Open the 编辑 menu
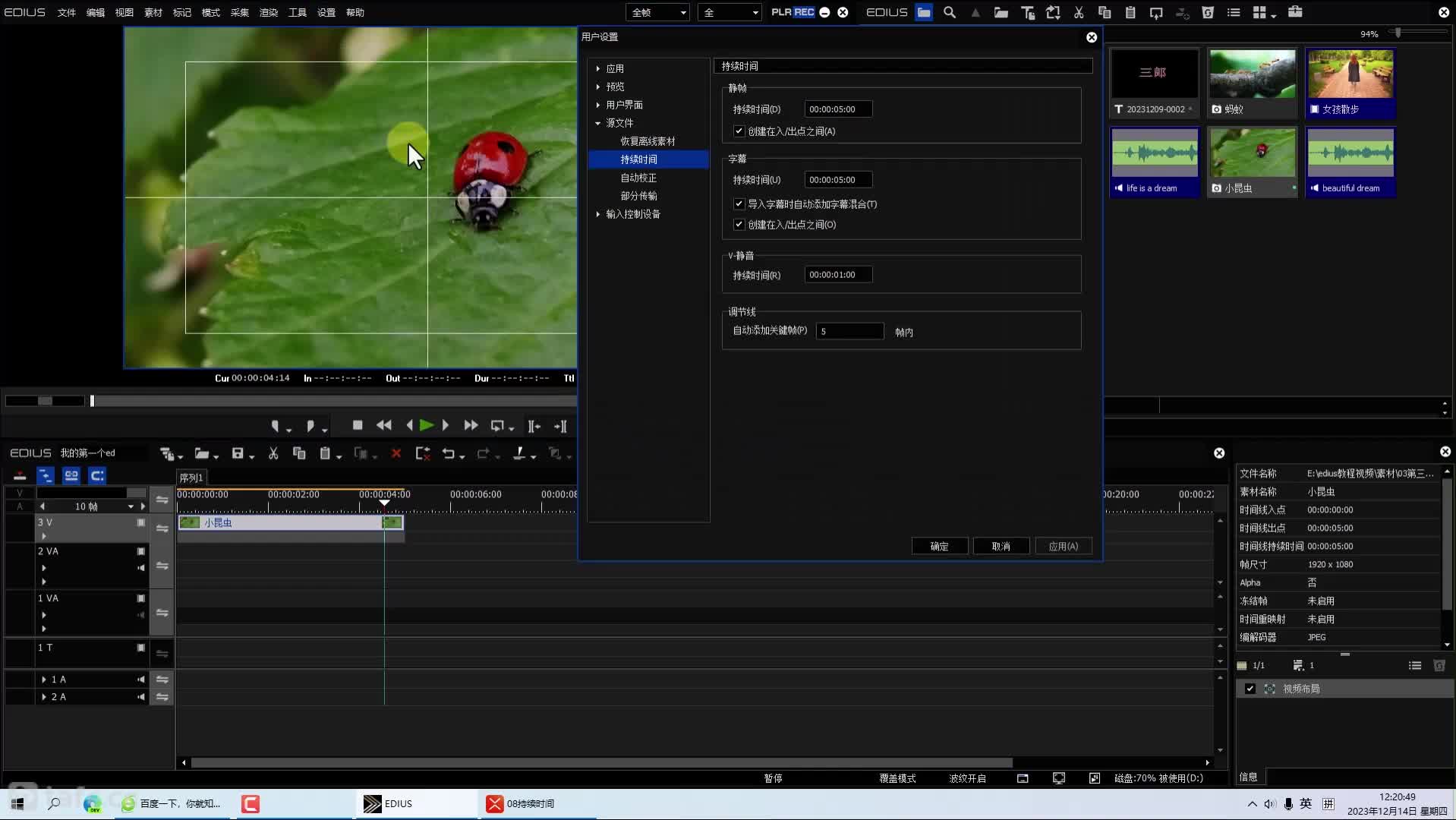The height and width of the screenshot is (820, 1456). coord(96,12)
